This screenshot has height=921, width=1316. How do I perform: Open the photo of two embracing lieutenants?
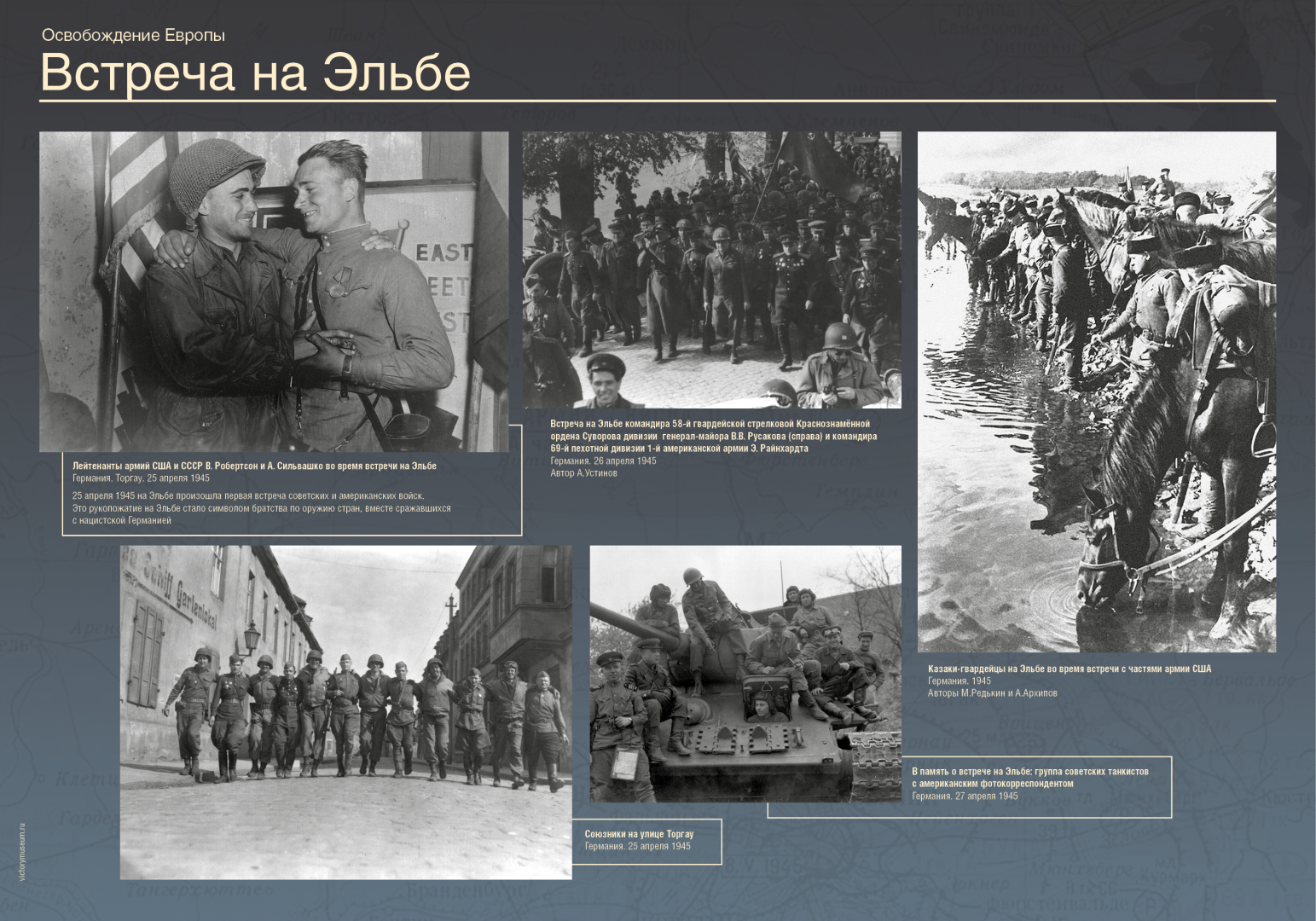273,290
